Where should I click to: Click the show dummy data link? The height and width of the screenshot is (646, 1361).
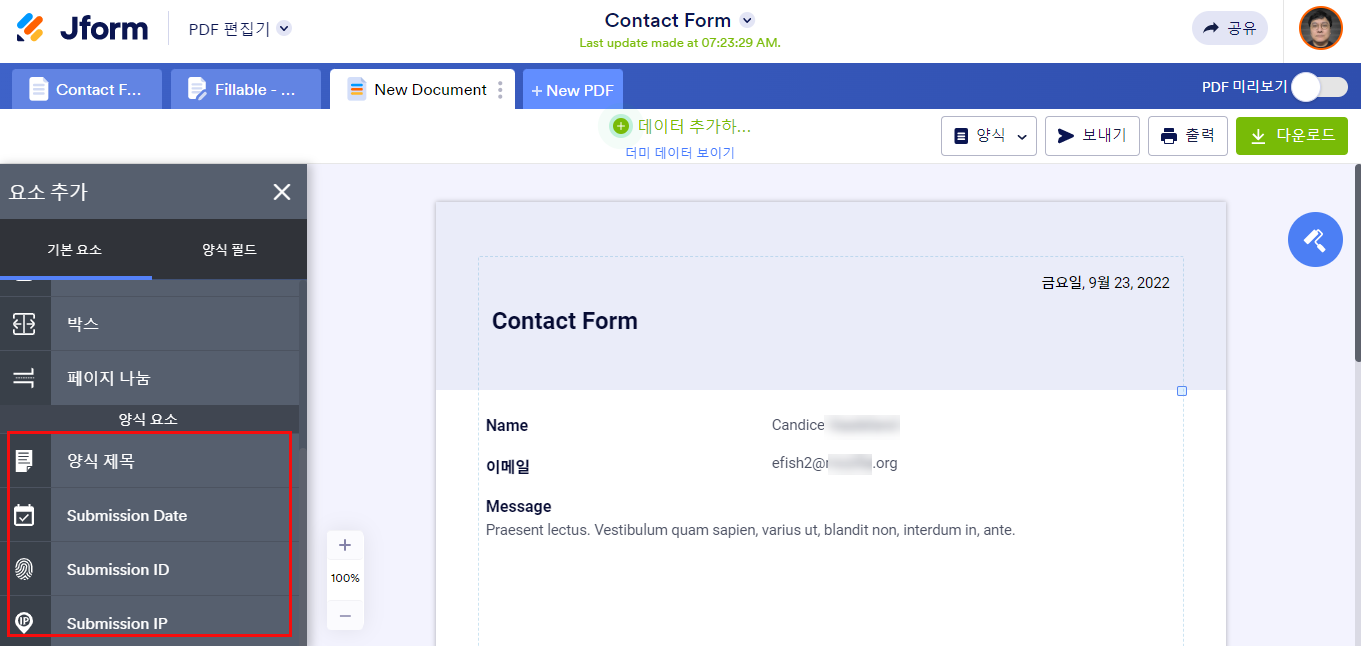click(x=680, y=153)
